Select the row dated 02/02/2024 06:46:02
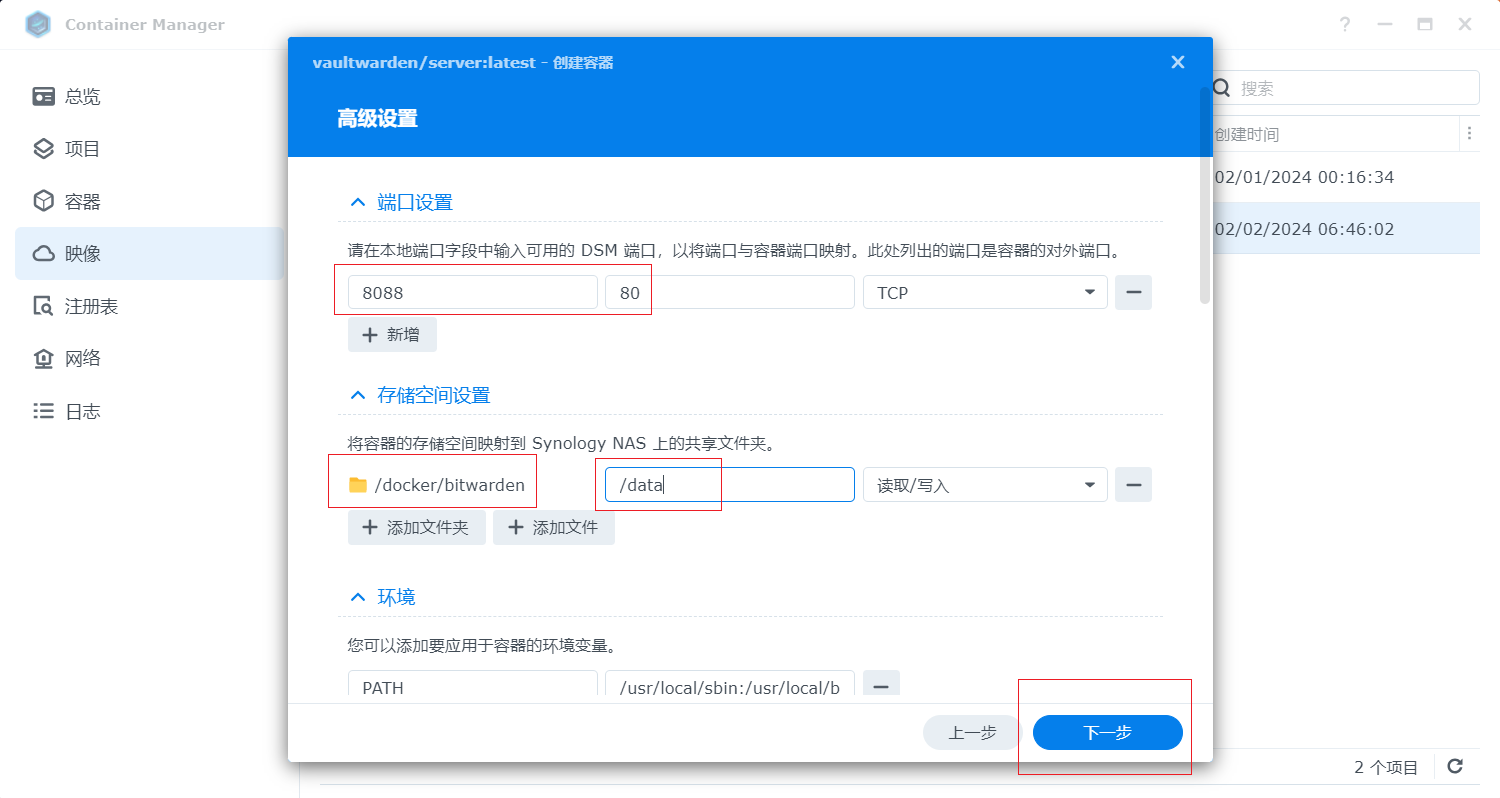 coord(1346,229)
